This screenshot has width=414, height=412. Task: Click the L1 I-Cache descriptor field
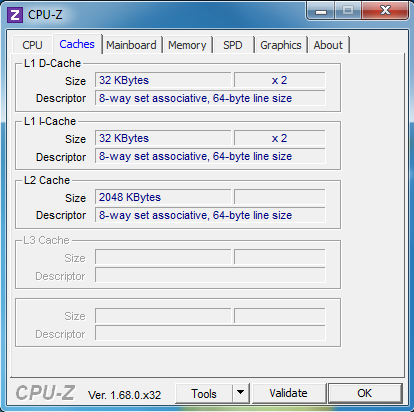coord(210,156)
